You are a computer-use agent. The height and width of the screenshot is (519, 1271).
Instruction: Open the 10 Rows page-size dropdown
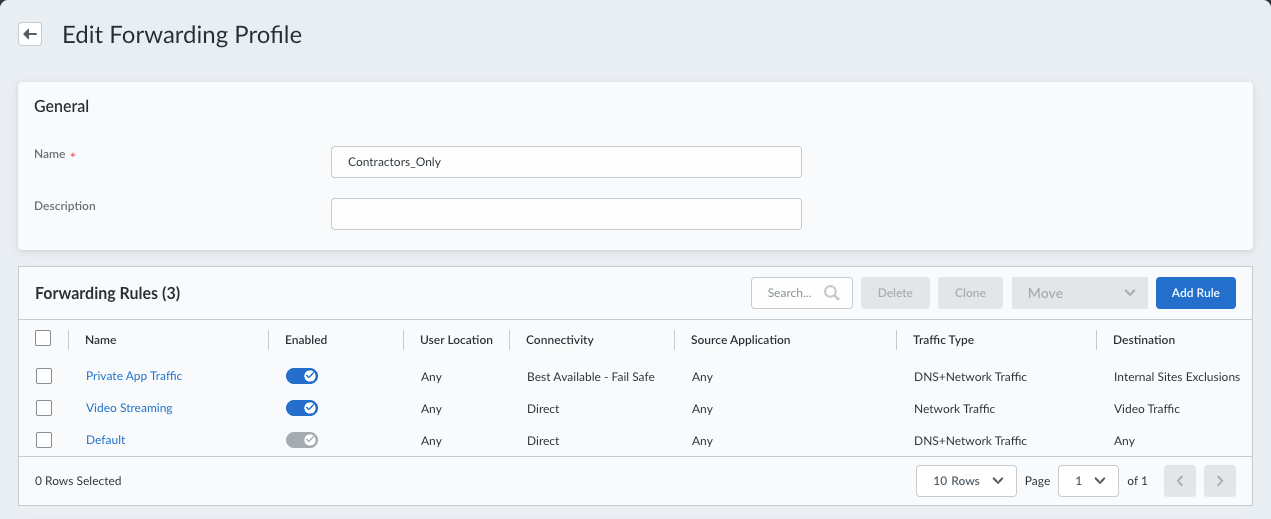pyautogui.click(x=966, y=481)
